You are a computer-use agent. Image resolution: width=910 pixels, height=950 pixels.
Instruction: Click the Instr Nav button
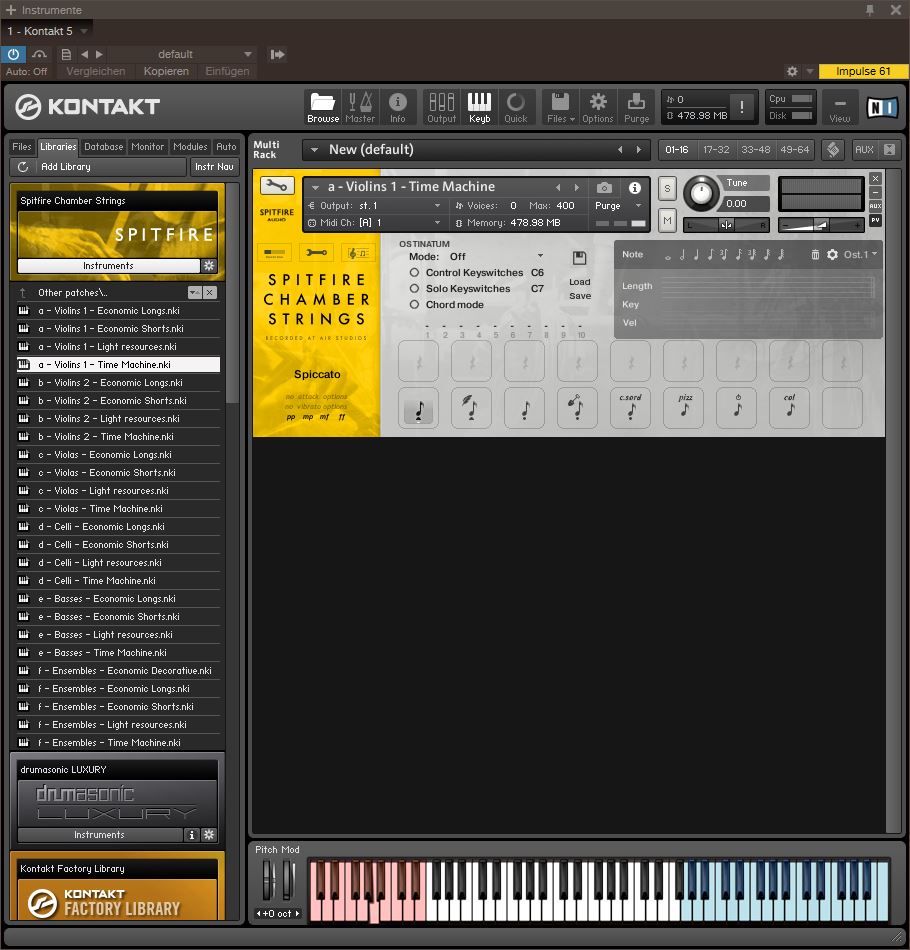(x=214, y=167)
